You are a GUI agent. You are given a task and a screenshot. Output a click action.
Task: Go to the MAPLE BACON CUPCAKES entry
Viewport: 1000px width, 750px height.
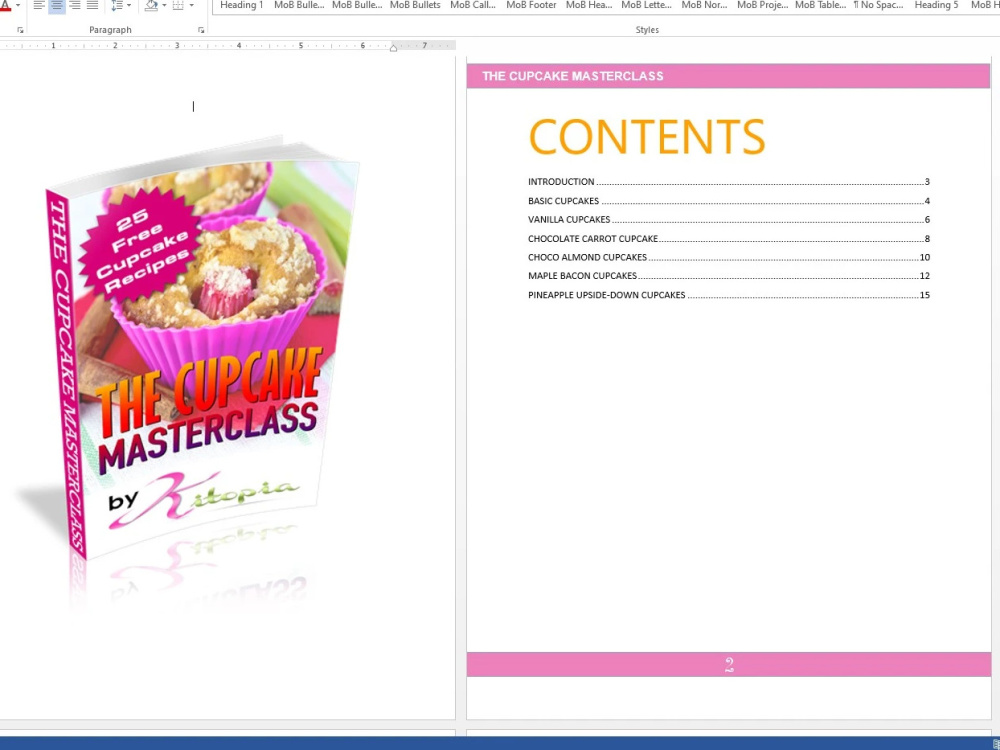click(728, 276)
